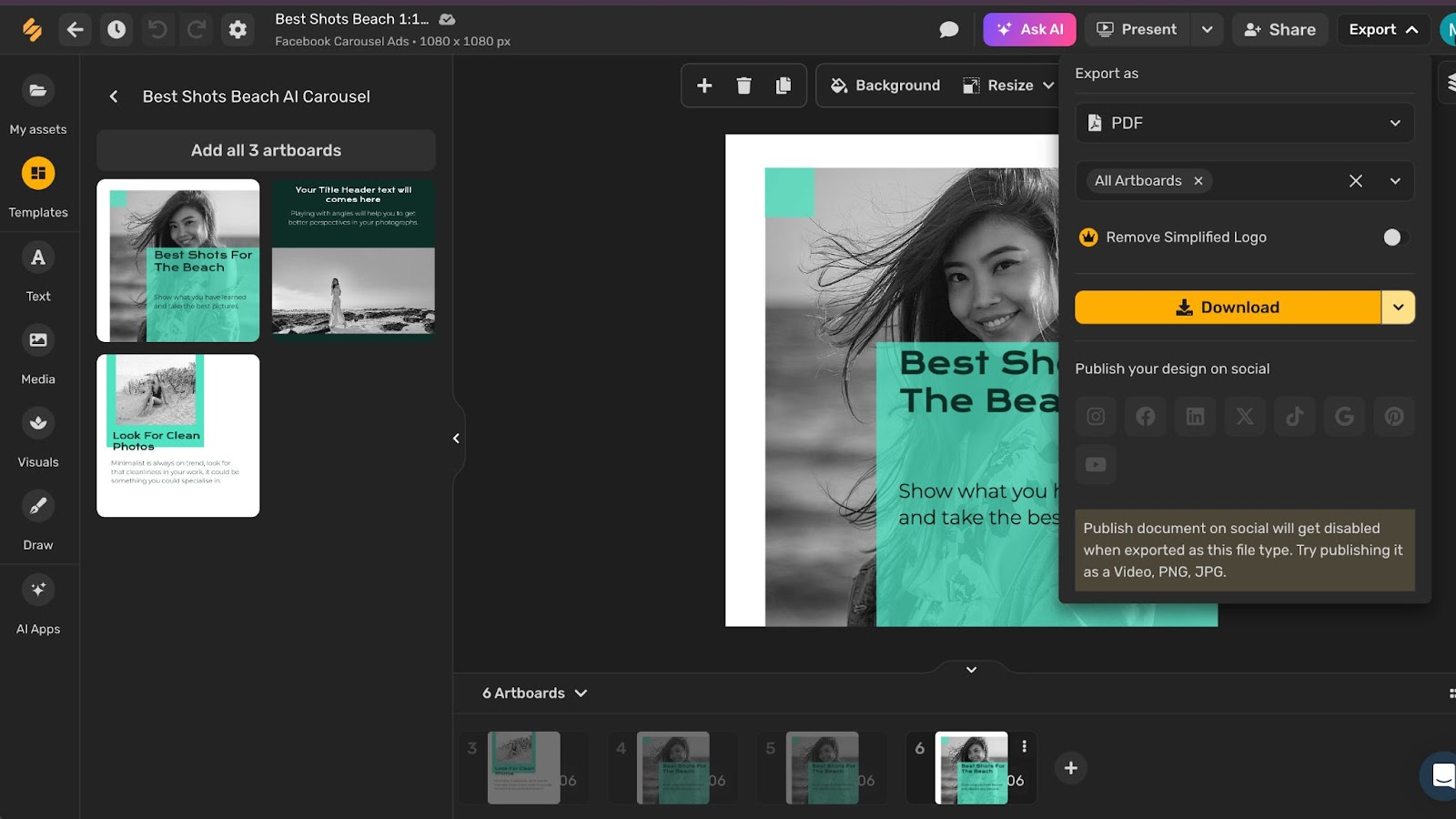Open the Media panel
The width and height of the screenshot is (1456, 819).
[x=37, y=353]
